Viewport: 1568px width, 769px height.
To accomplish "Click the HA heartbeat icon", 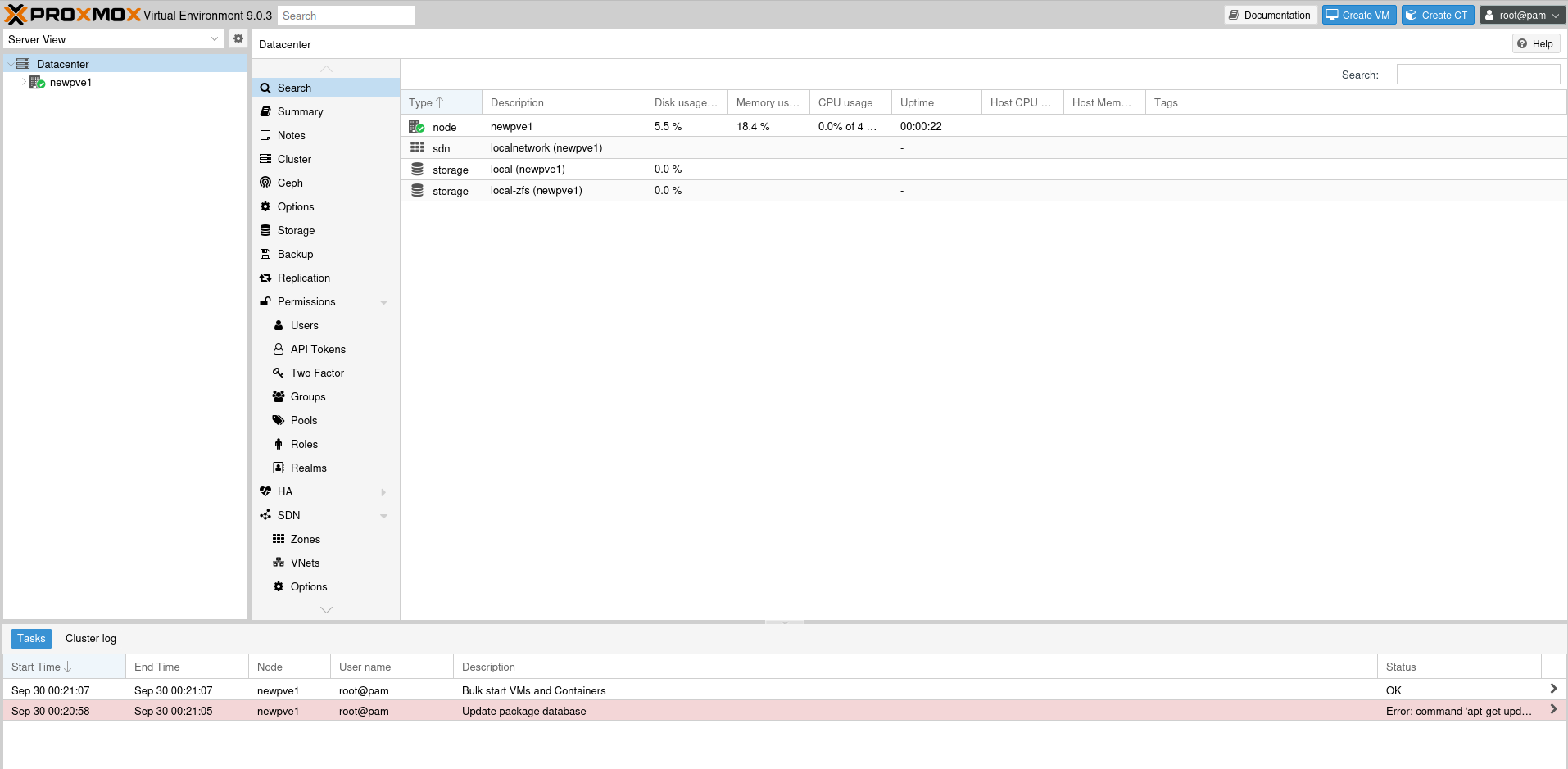I will click(265, 491).
